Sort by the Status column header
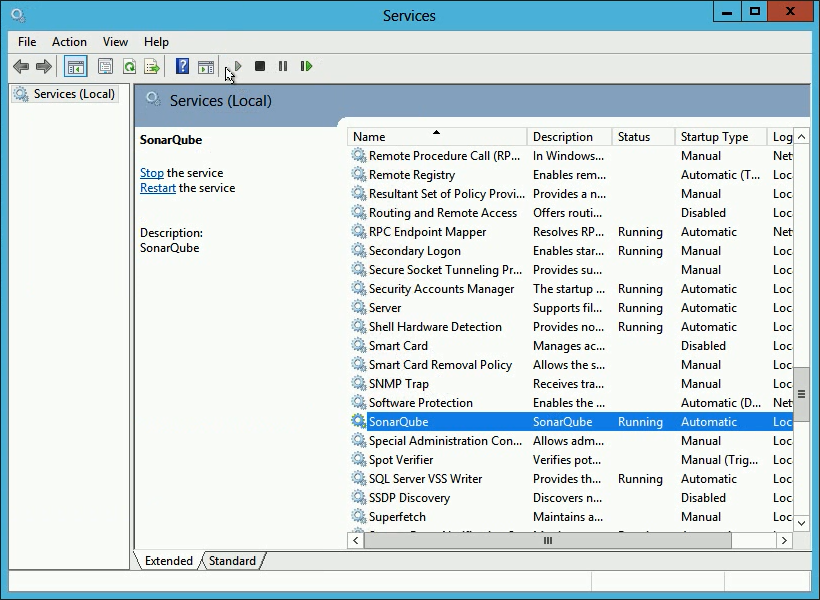The width and height of the screenshot is (820, 600). click(643, 137)
